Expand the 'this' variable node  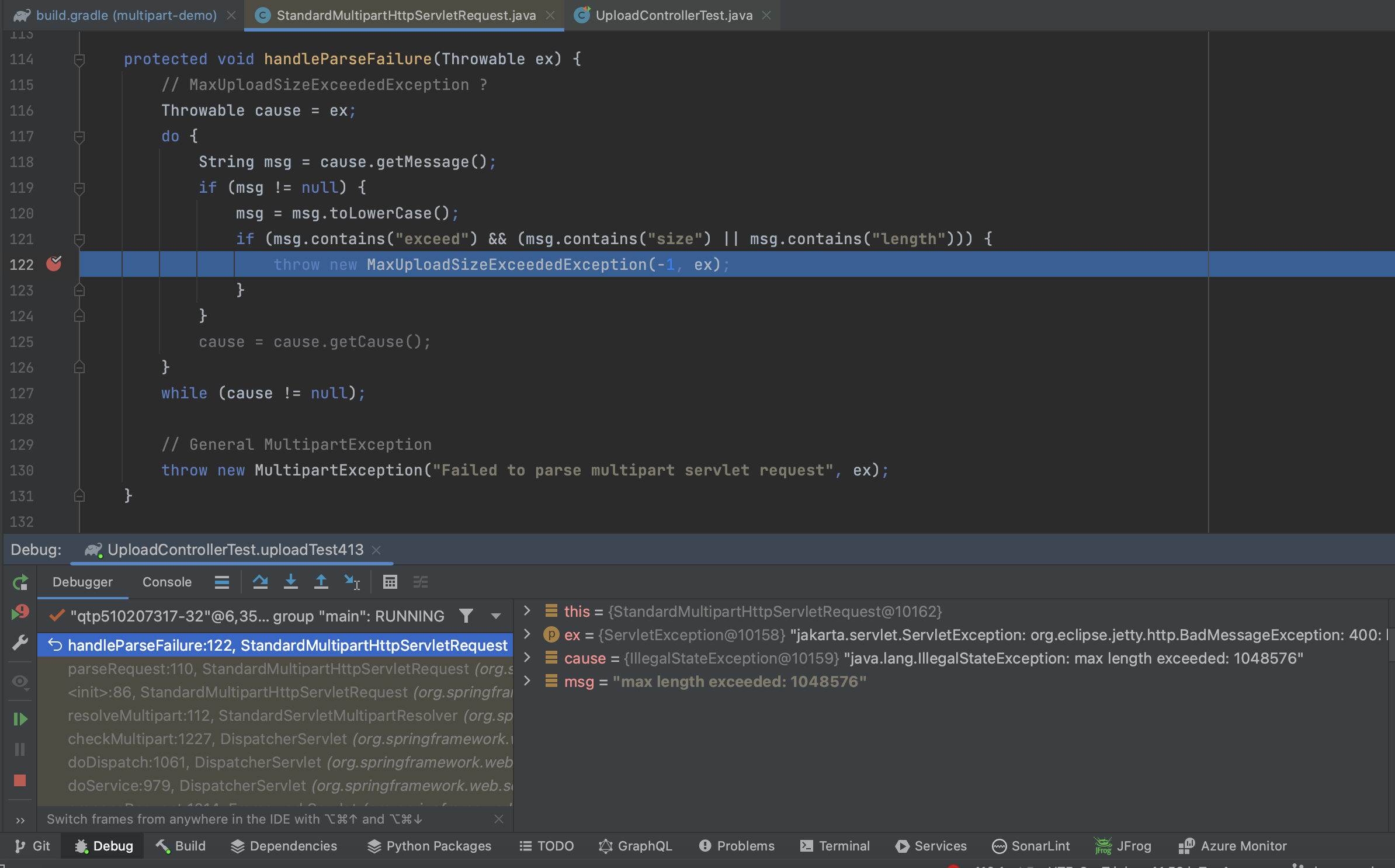pyautogui.click(x=527, y=611)
